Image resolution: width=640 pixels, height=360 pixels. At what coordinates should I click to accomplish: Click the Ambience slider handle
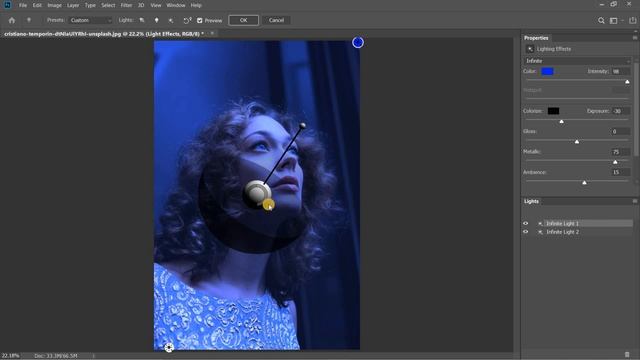[584, 182]
